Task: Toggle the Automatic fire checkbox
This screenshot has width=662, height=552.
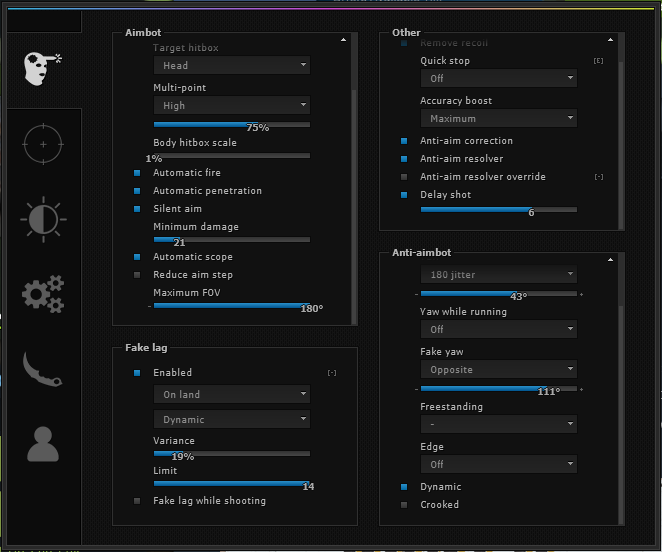Action: [x=138, y=173]
